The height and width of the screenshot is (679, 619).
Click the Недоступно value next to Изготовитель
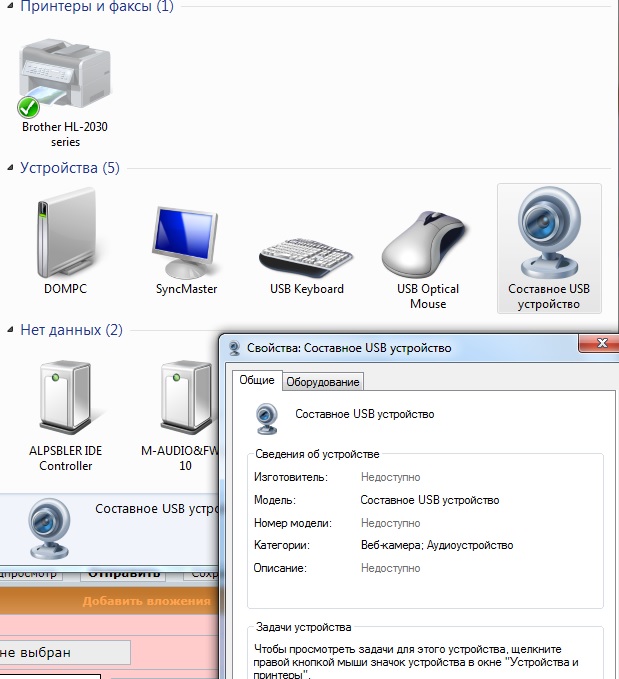[x=391, y=477]
